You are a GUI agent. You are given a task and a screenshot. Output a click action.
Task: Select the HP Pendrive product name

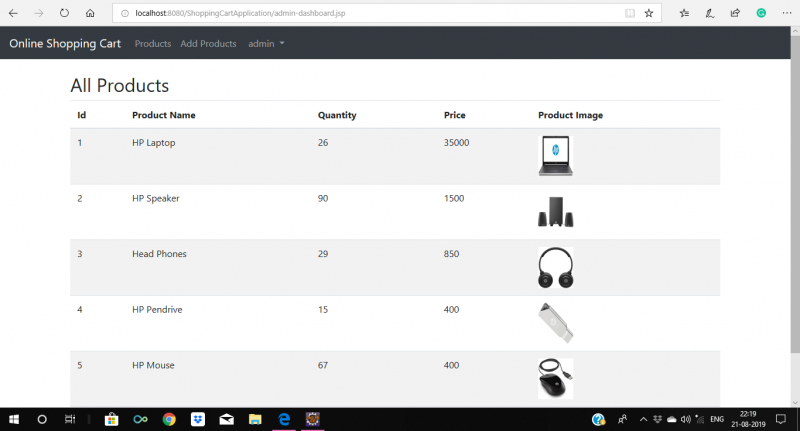coord(157,310)
